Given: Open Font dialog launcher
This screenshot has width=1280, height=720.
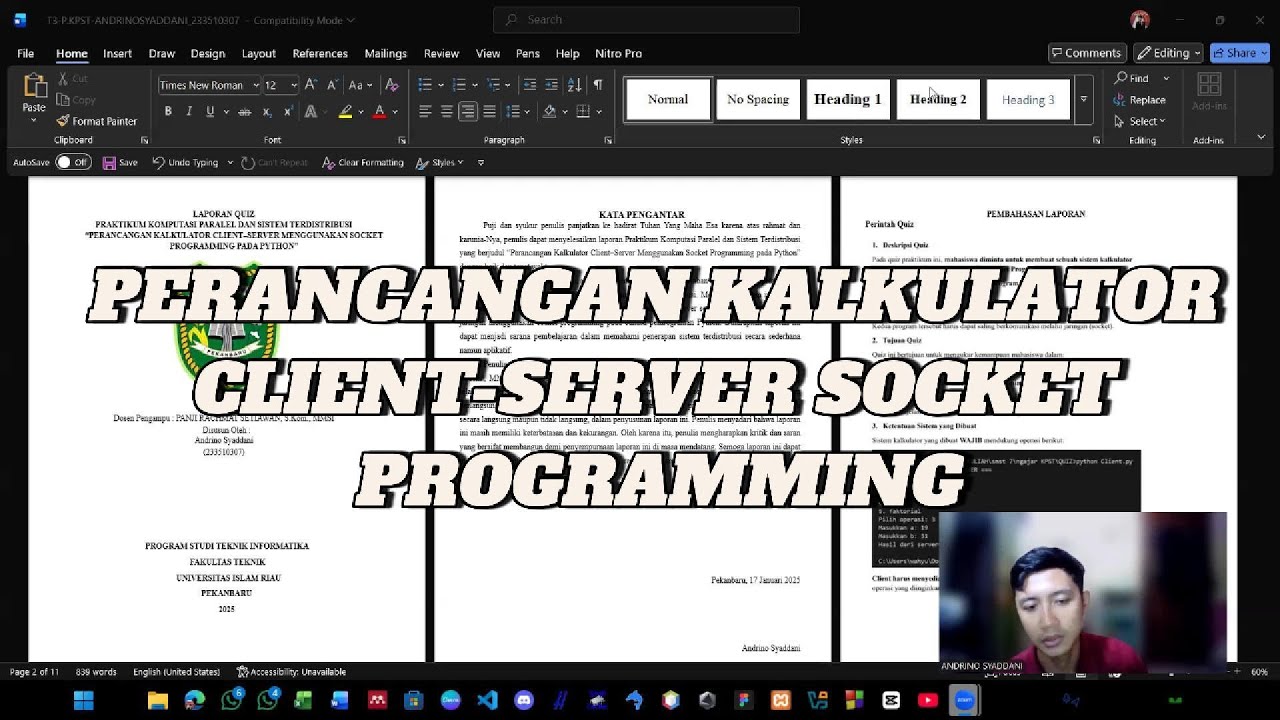Looking at the screenshot, I should [402, 141].
